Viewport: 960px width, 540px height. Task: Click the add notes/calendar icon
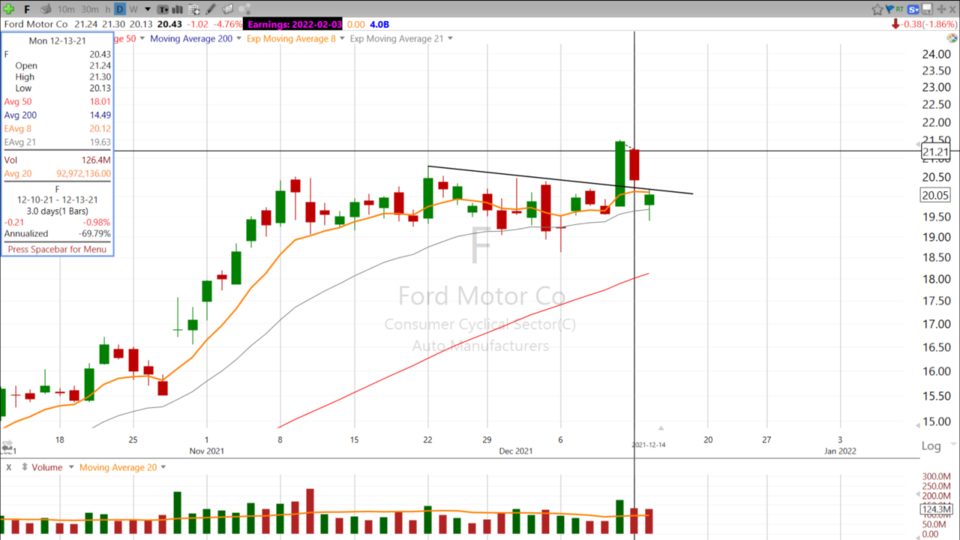[x=194, y=9]
